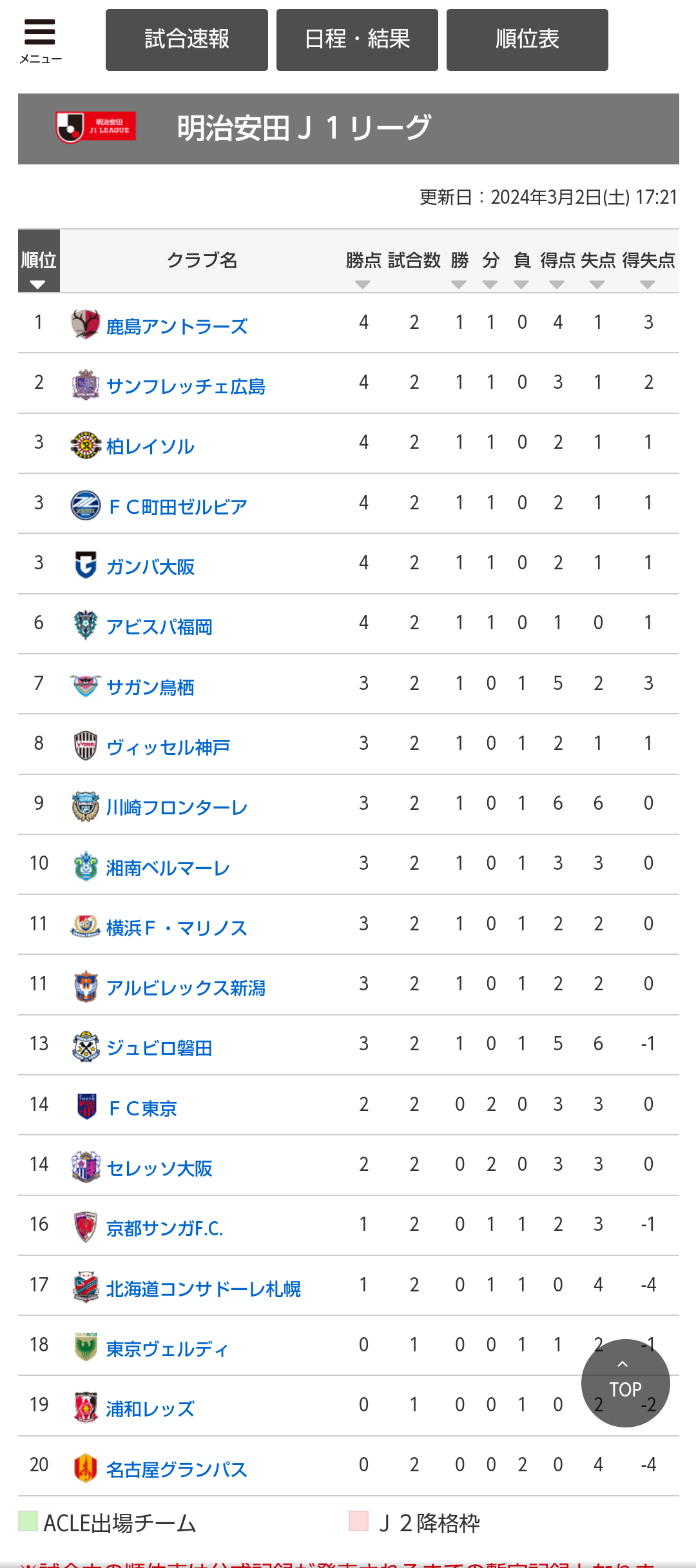
Task: Click the Urawa Reds club crest
Action: pyautogui.click(x=86, y=1407)
